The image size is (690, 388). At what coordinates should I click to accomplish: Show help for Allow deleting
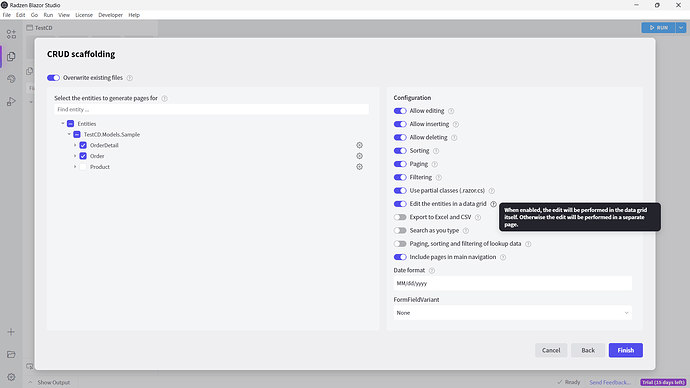[454, 138]
